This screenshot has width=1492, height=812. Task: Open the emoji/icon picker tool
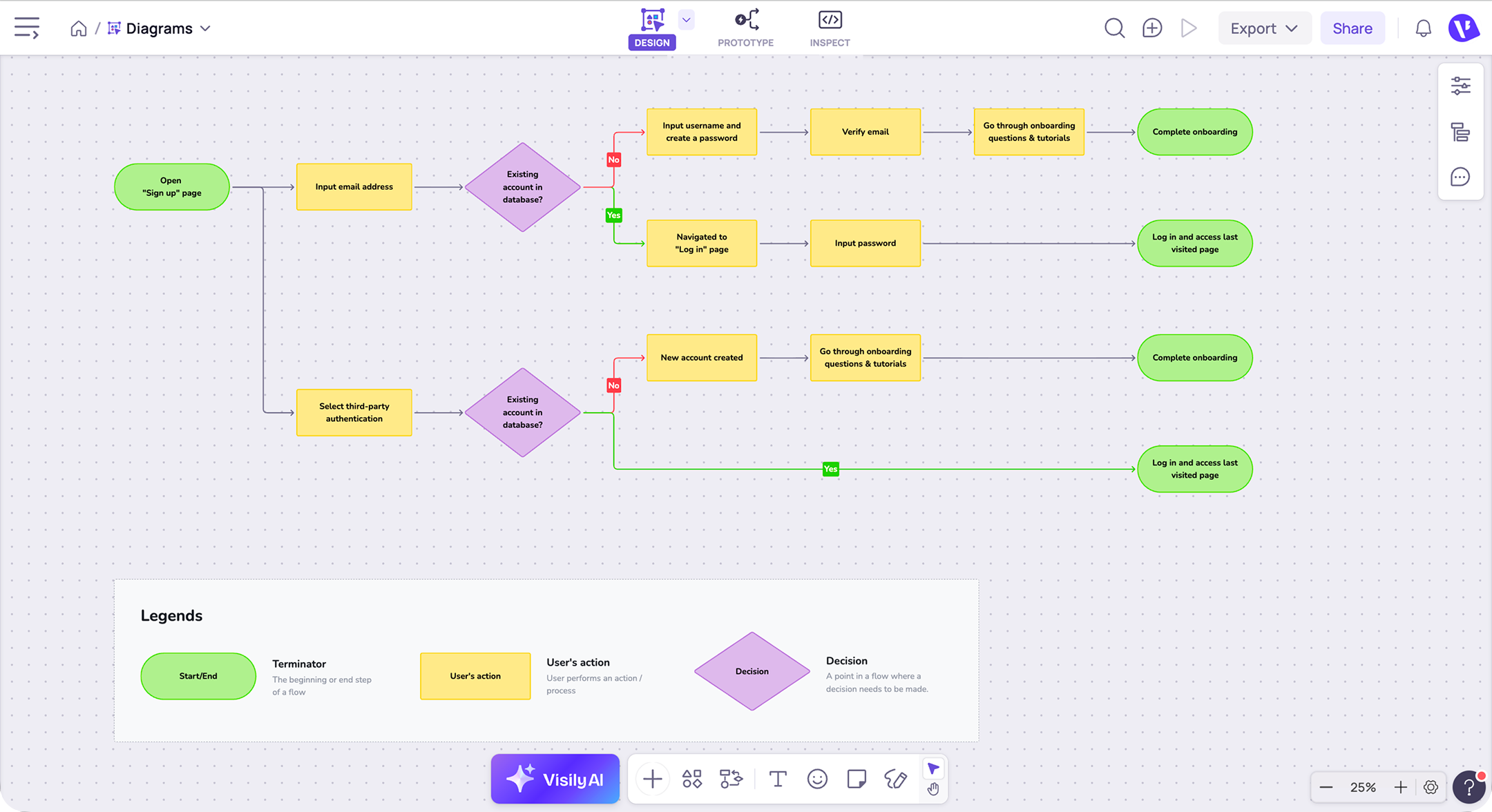click(817, 779)
